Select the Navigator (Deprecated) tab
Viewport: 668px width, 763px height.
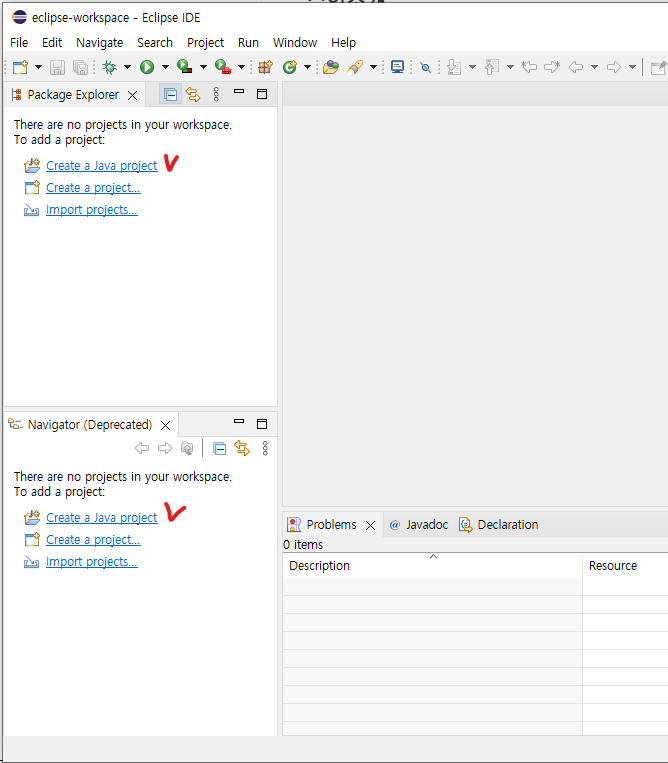point(90,425)
